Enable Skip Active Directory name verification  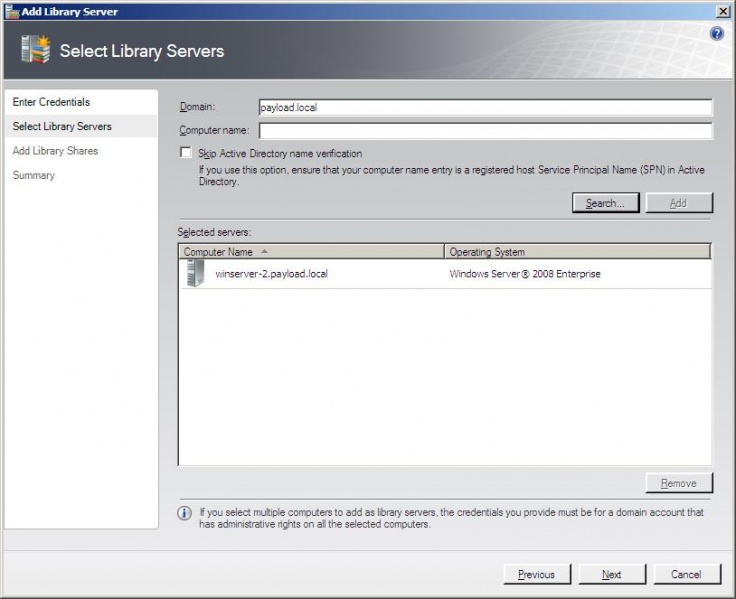185,153
